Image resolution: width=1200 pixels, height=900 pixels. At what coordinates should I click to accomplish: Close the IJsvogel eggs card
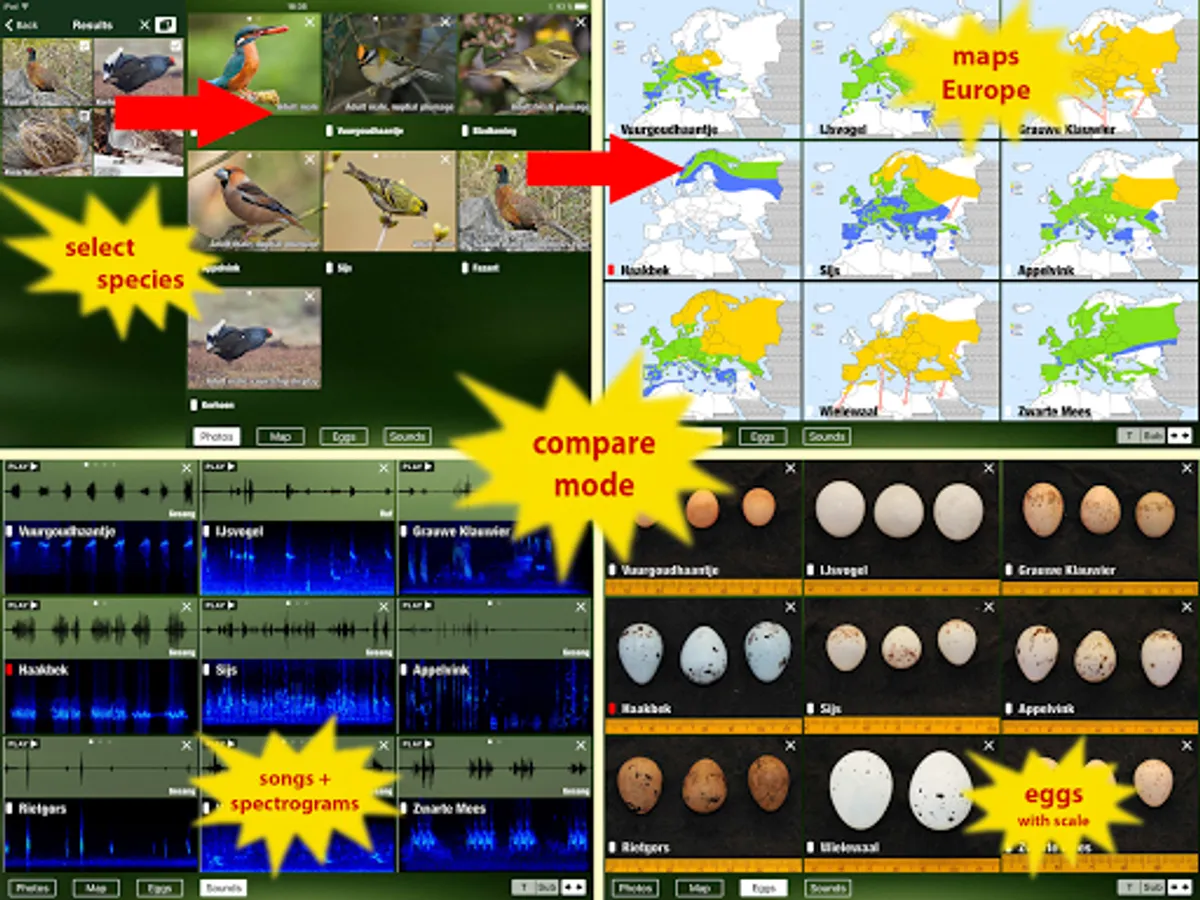pyautogui.click(x=988, y=468)
